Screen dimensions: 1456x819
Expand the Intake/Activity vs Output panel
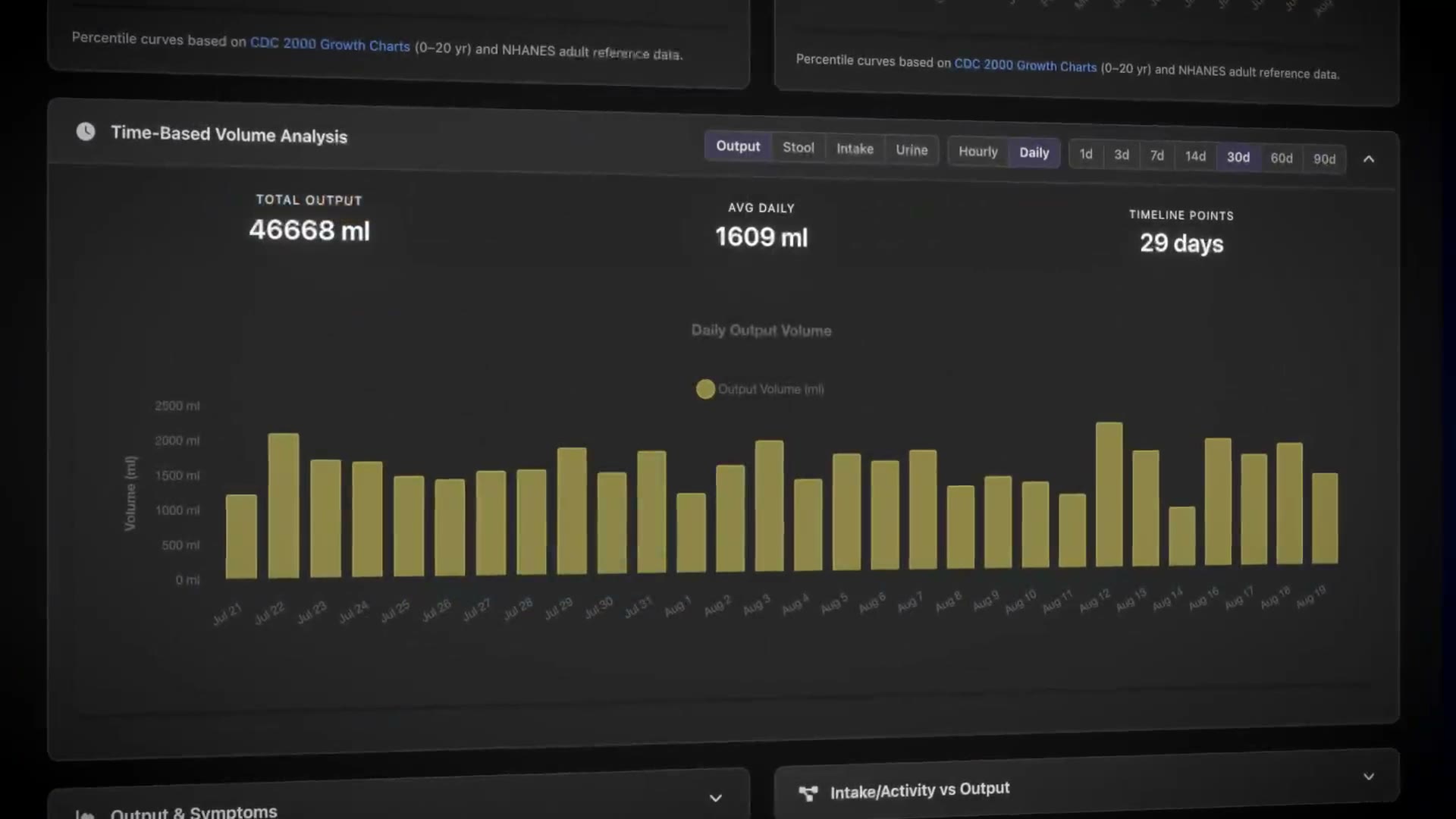click(x=1369, y=777)
